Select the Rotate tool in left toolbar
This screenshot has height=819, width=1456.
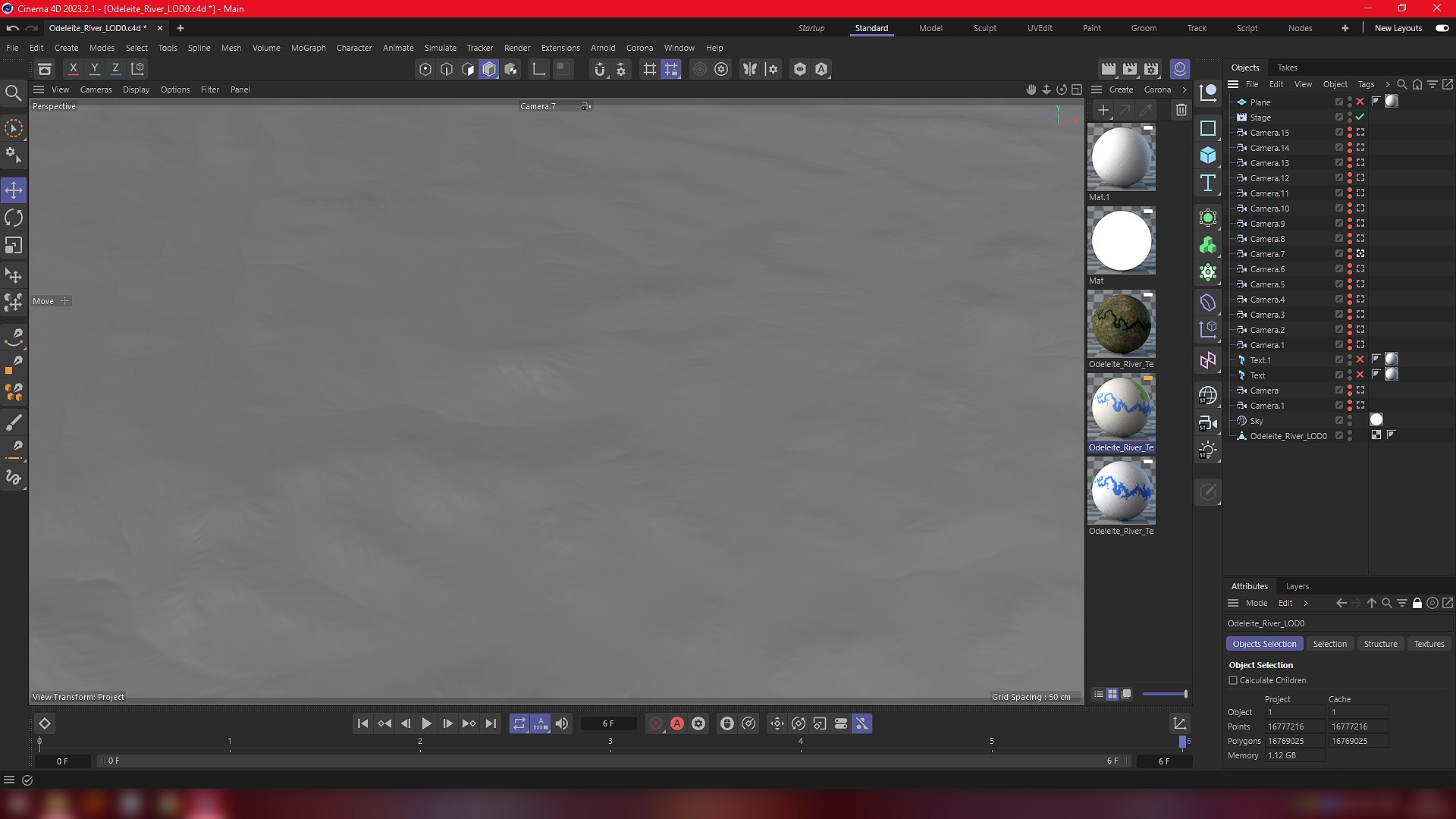14,218
